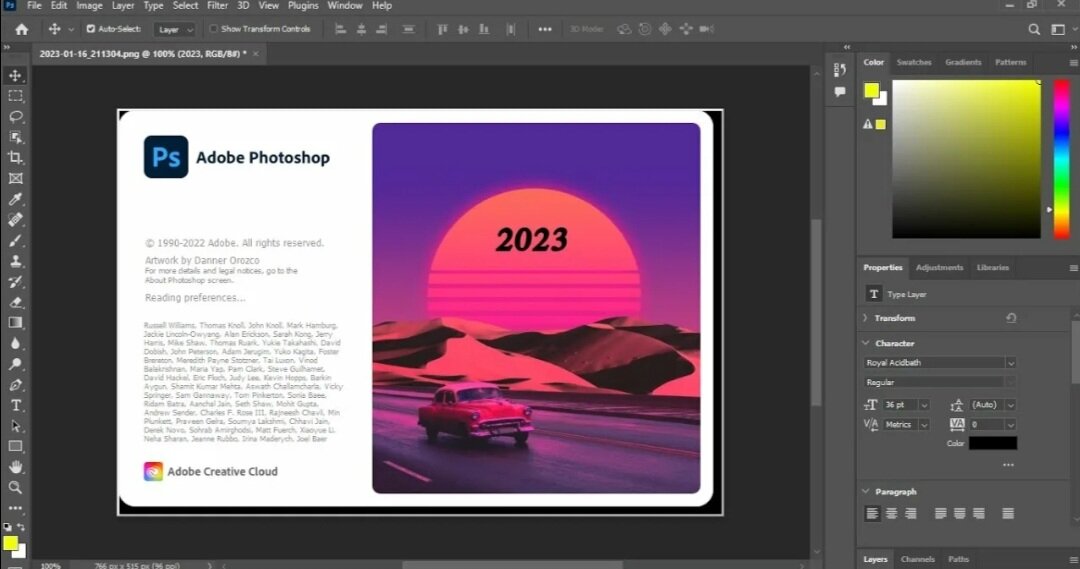Select the Zoom tool
Viewport: 1080px width, 569px height.
(15, 487)
